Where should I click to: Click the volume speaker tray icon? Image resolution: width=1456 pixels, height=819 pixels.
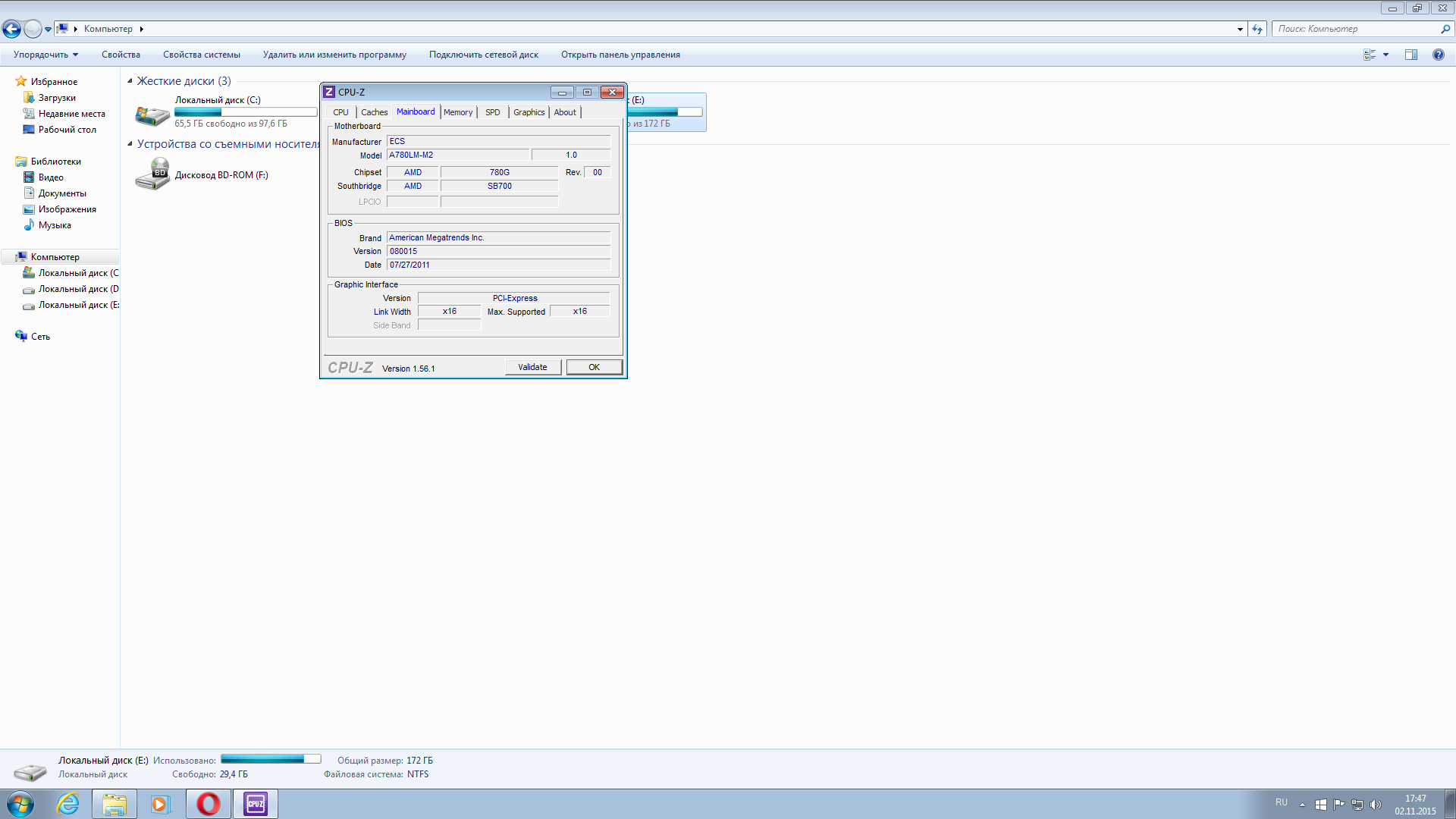1376,805
